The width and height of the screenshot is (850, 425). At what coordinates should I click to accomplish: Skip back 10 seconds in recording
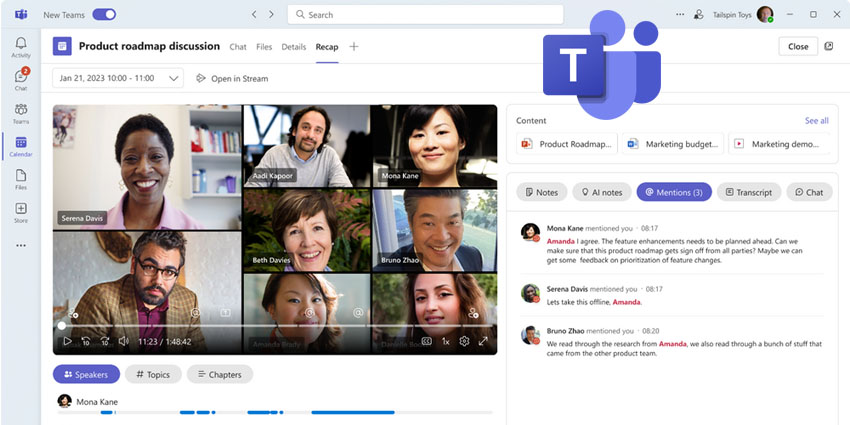coord(86,341)
